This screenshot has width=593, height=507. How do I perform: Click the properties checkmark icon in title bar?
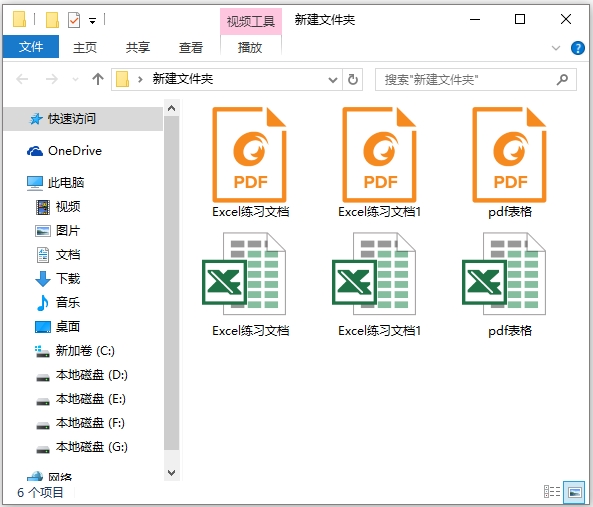tap(74, 20)
